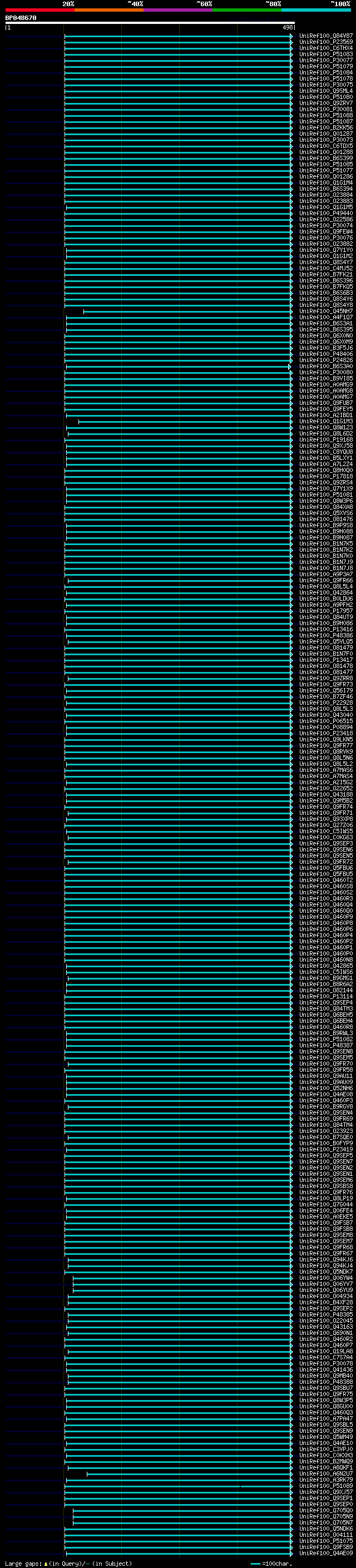Click the white query sequence bar
356x1568 pixels.
[150, 23]
